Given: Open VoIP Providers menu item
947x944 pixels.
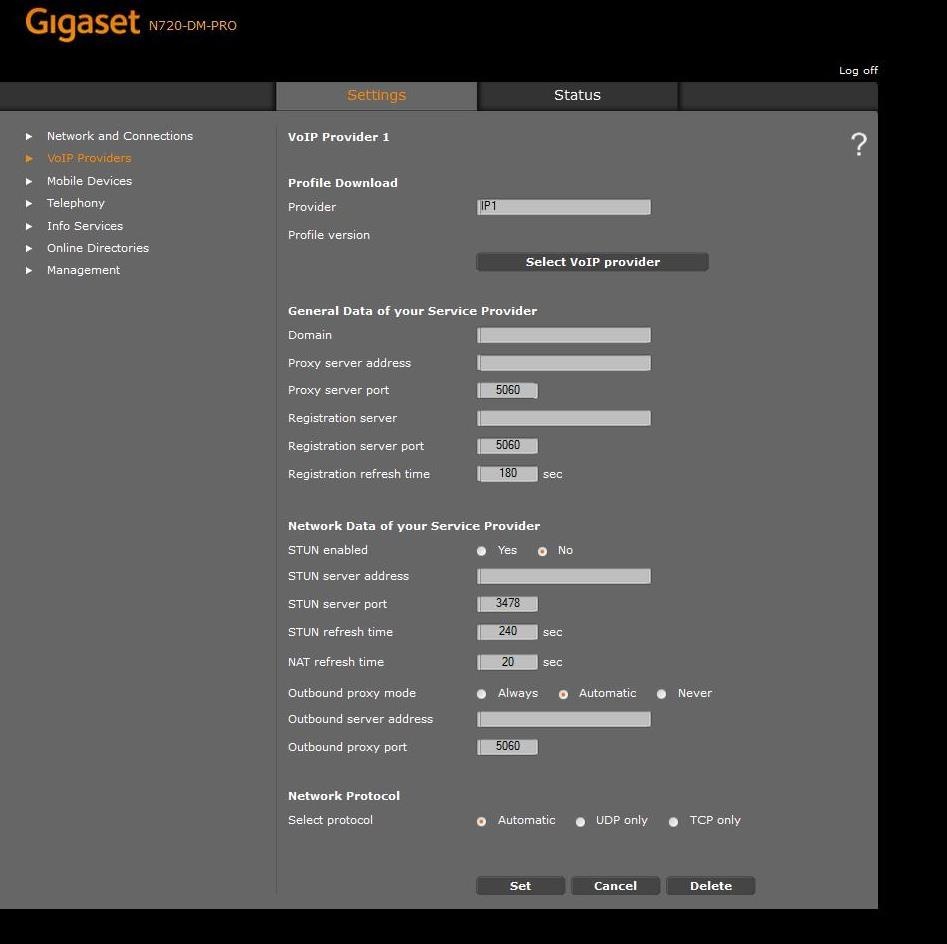Looking at the screenshot, I should pos(89,158).
